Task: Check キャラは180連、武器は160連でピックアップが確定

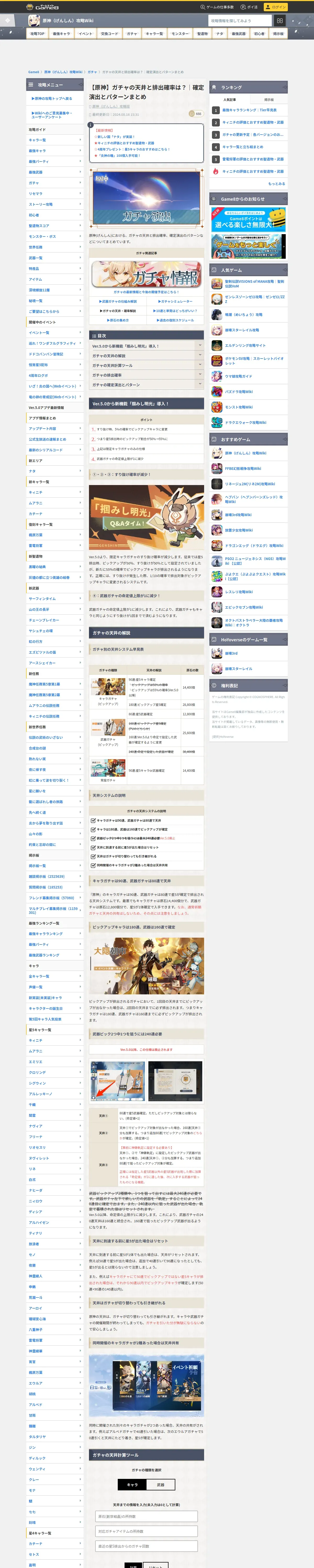Action: [93, 830]
